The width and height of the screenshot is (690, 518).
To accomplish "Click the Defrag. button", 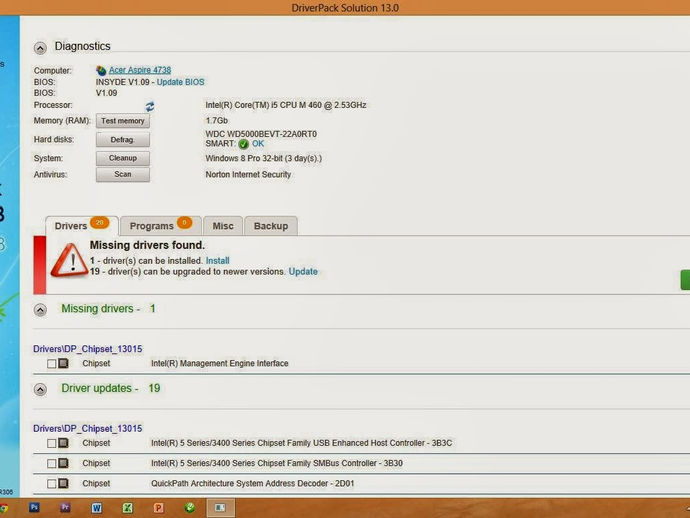I will pyautogui.click(x=123, y=140).
